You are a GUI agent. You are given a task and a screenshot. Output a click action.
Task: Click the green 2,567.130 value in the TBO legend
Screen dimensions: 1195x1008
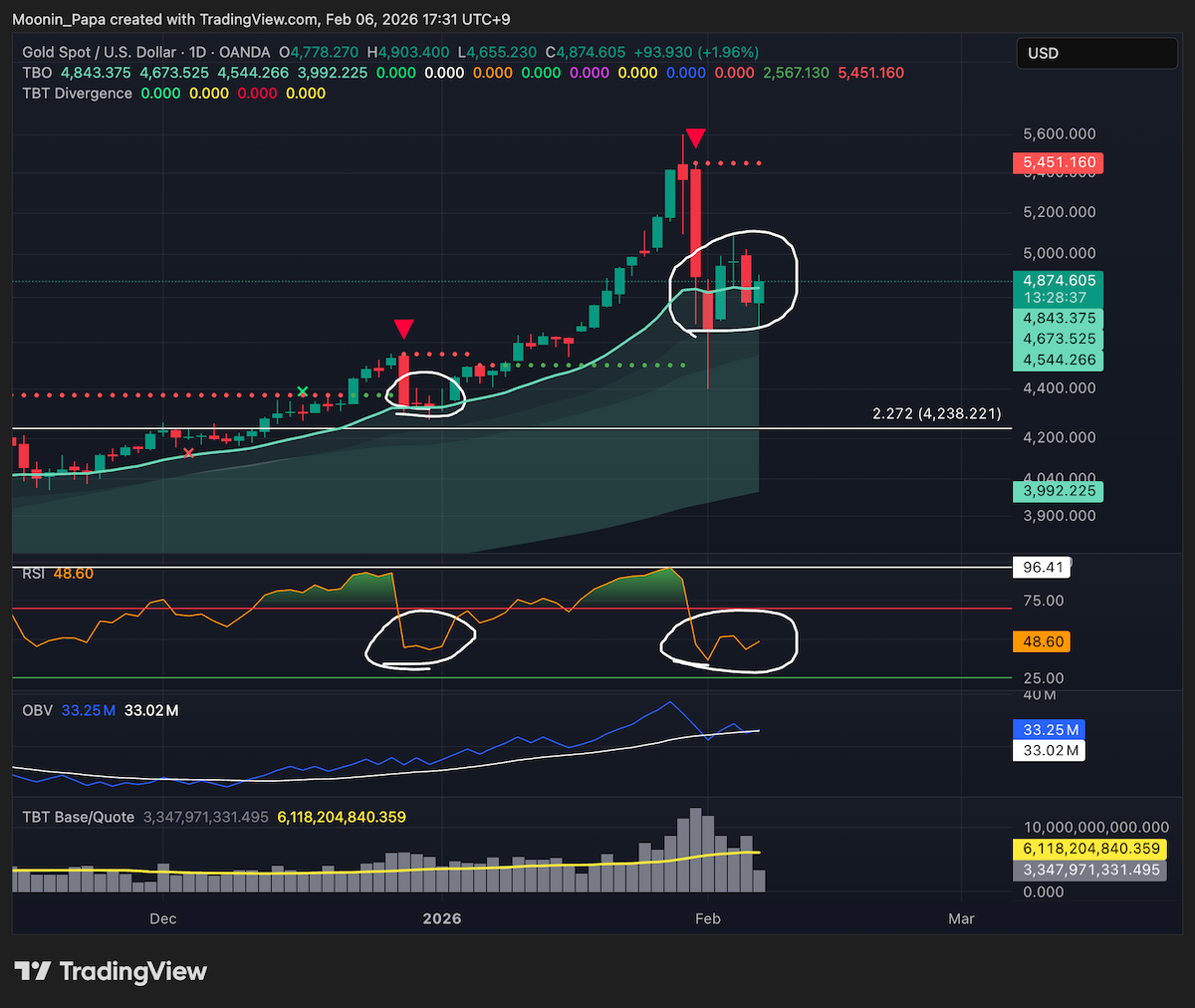click(797, 73)
